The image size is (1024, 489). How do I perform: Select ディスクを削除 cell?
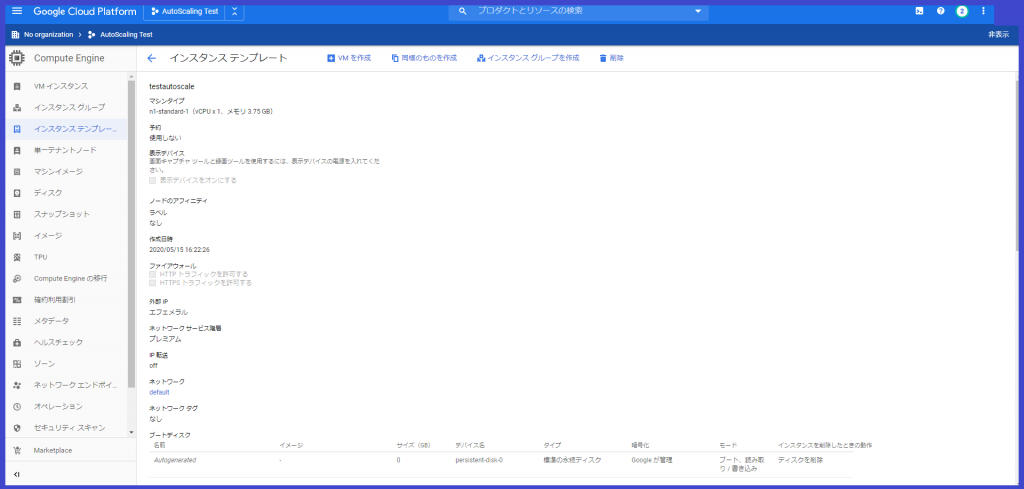(801, 460)
